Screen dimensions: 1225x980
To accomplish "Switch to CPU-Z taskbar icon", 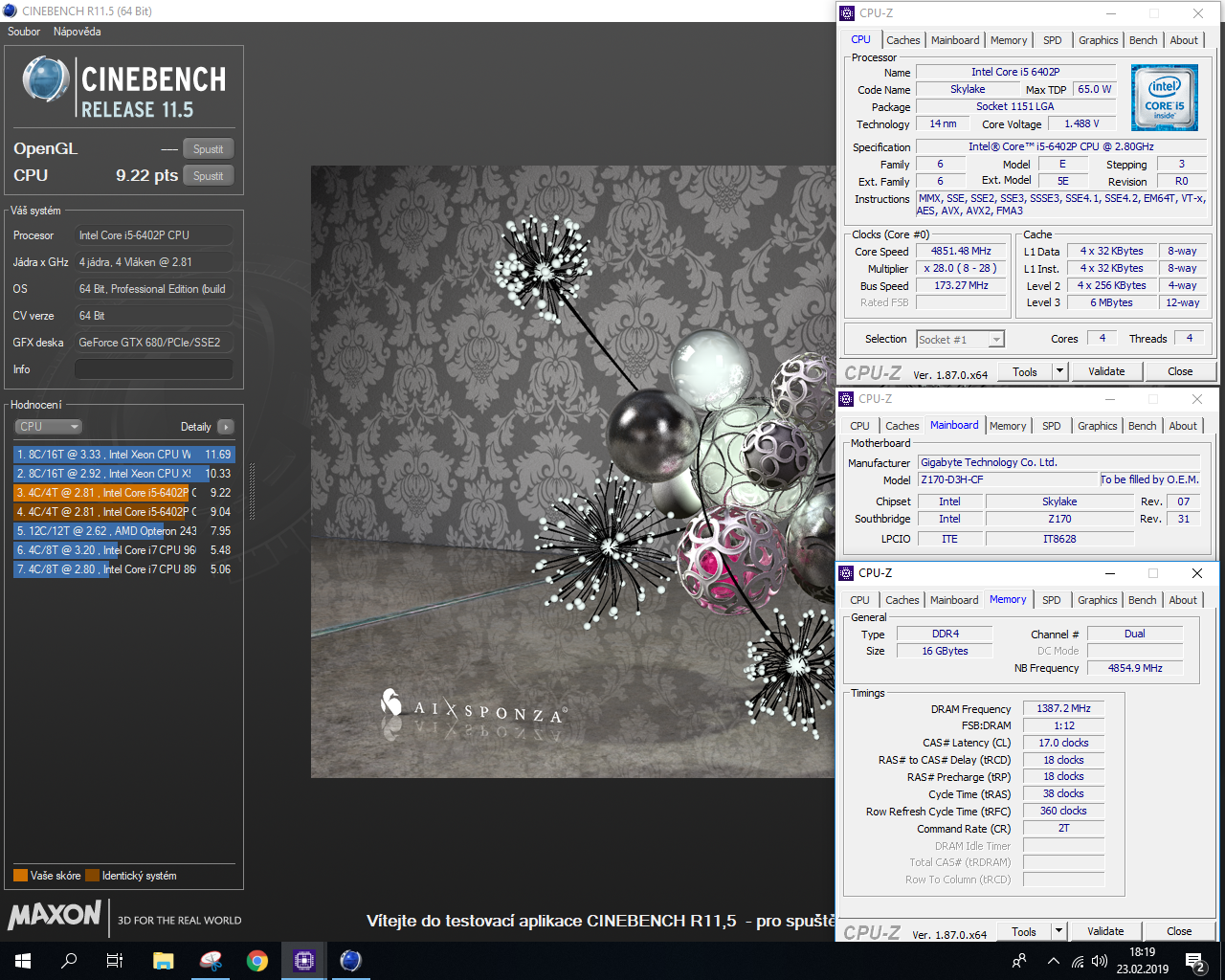I will click(304, 961).
